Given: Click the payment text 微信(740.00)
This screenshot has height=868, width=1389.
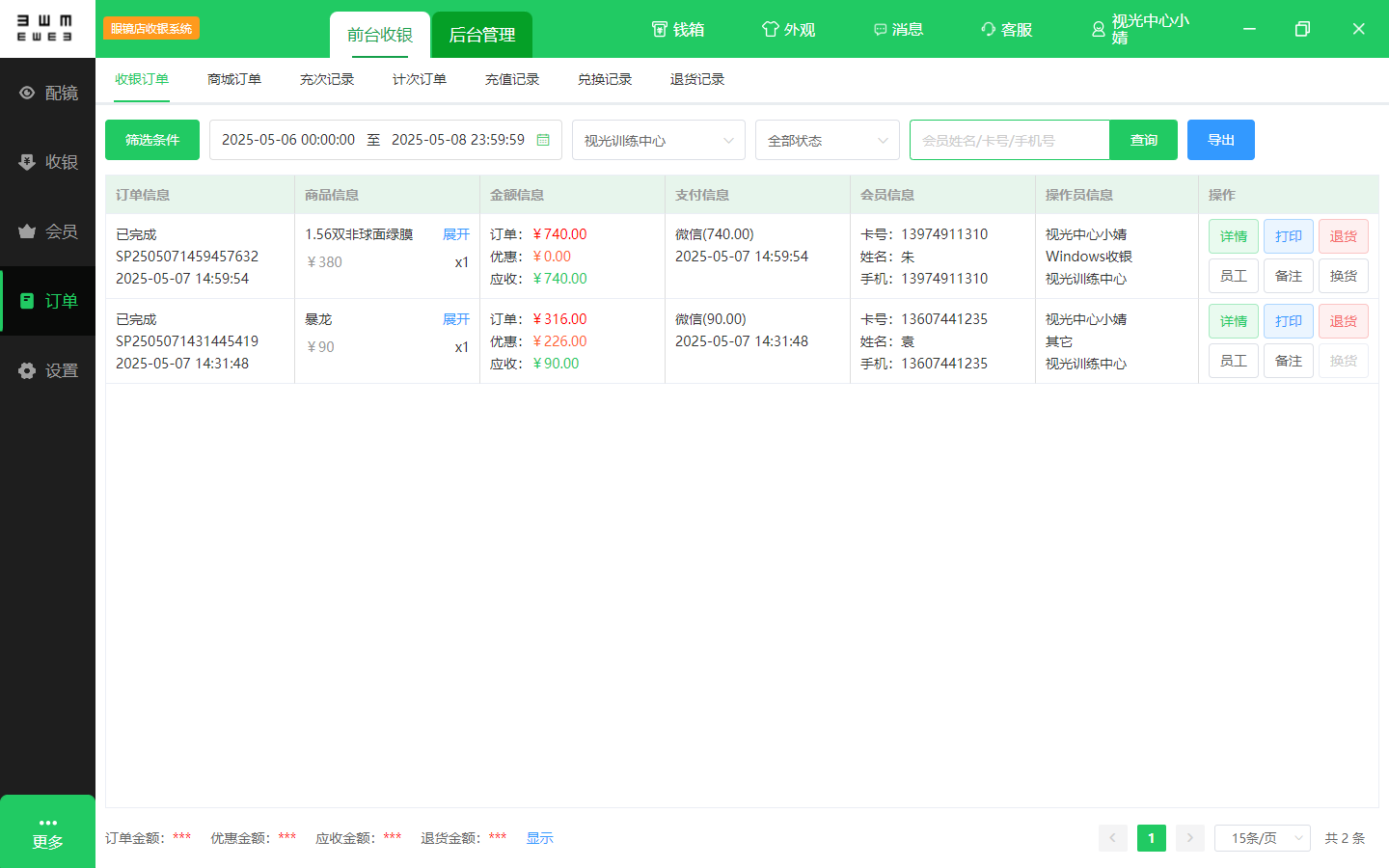Looking at the screenshot, I should point(715,234).
